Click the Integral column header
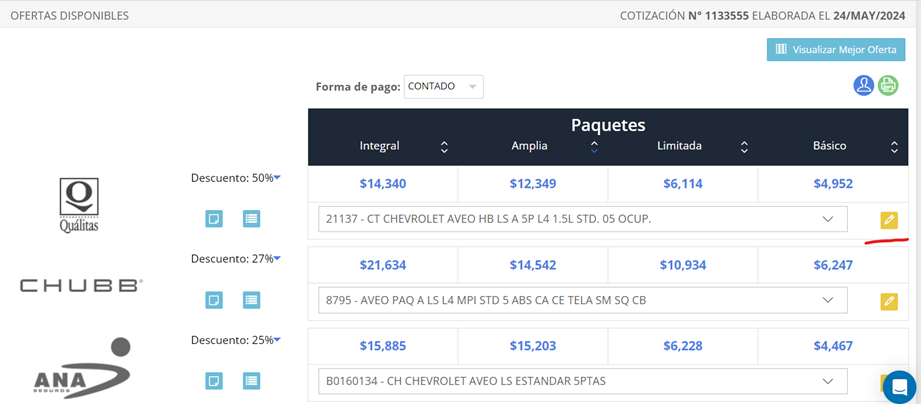921x404 pixels. (379, 146)
